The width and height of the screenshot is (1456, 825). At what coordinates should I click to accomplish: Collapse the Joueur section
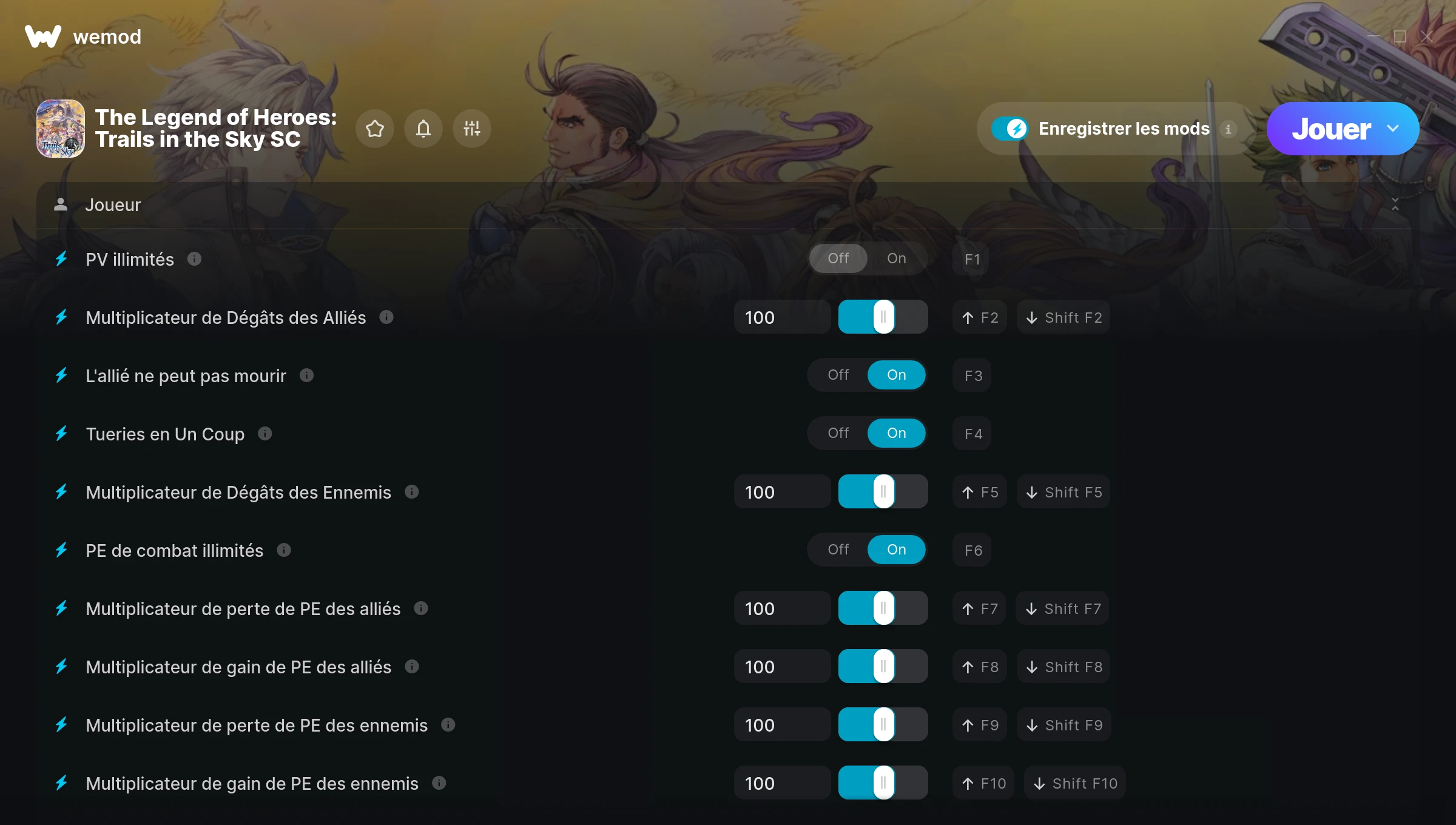coord(1395,204)
